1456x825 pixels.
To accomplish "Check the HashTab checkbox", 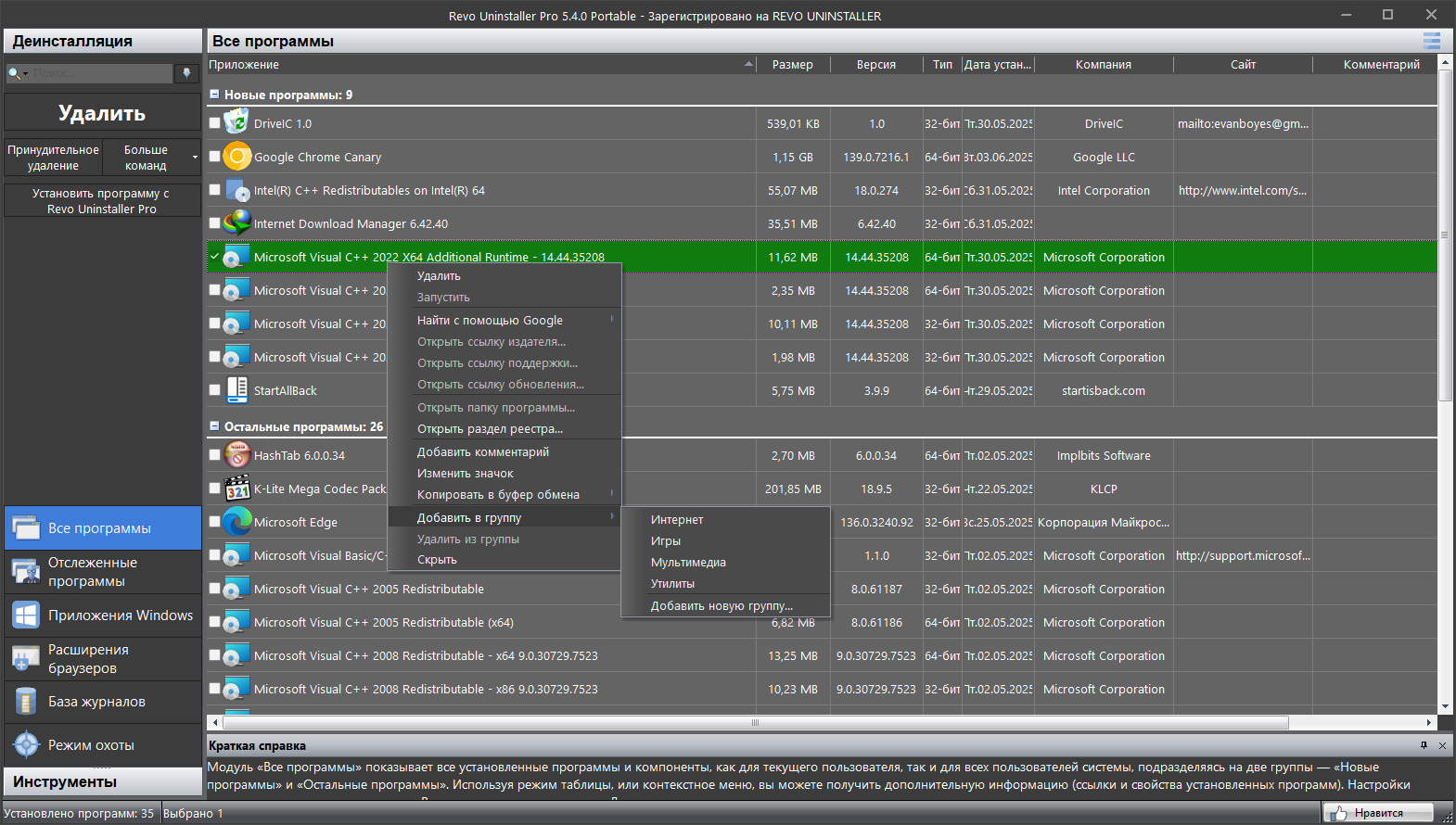I will point(215,455).
